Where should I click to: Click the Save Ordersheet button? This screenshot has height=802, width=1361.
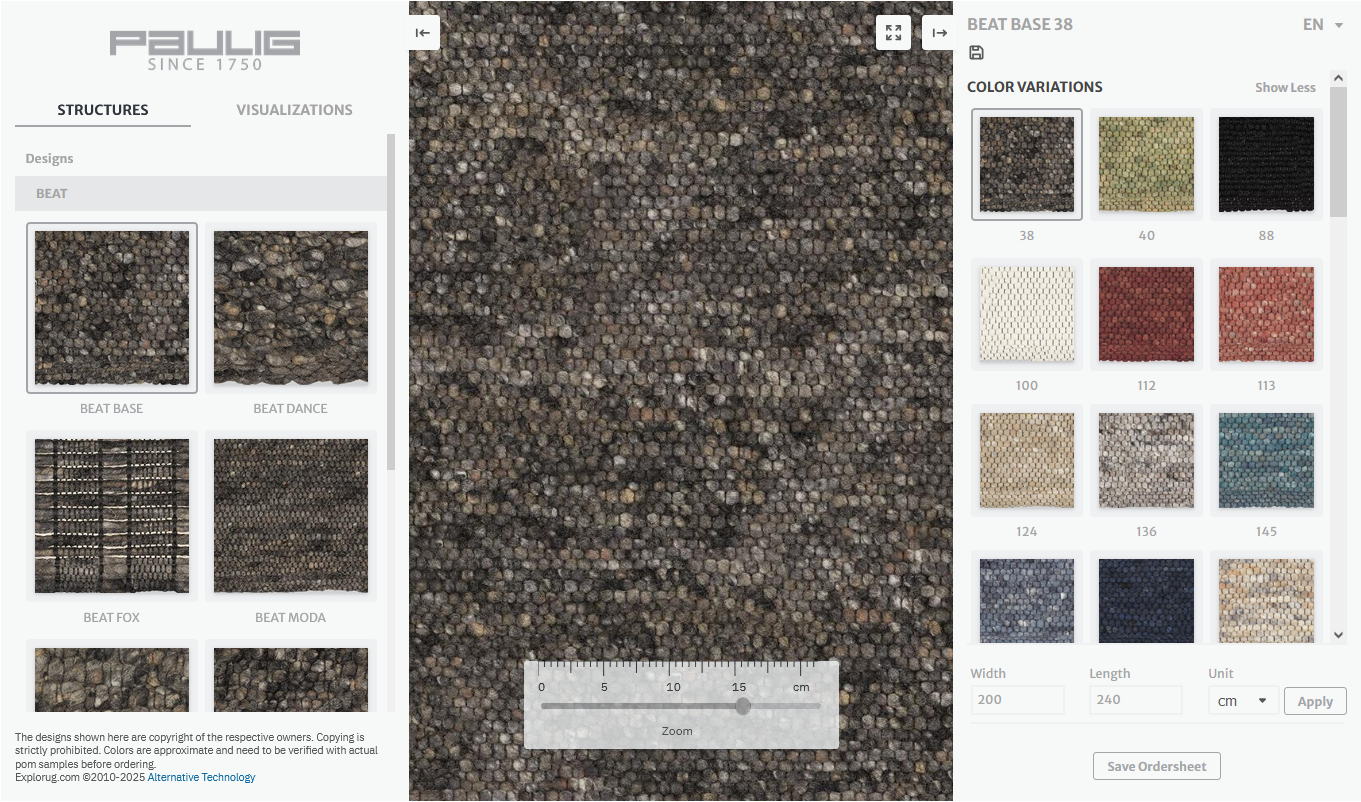(x=1157, y=766)
